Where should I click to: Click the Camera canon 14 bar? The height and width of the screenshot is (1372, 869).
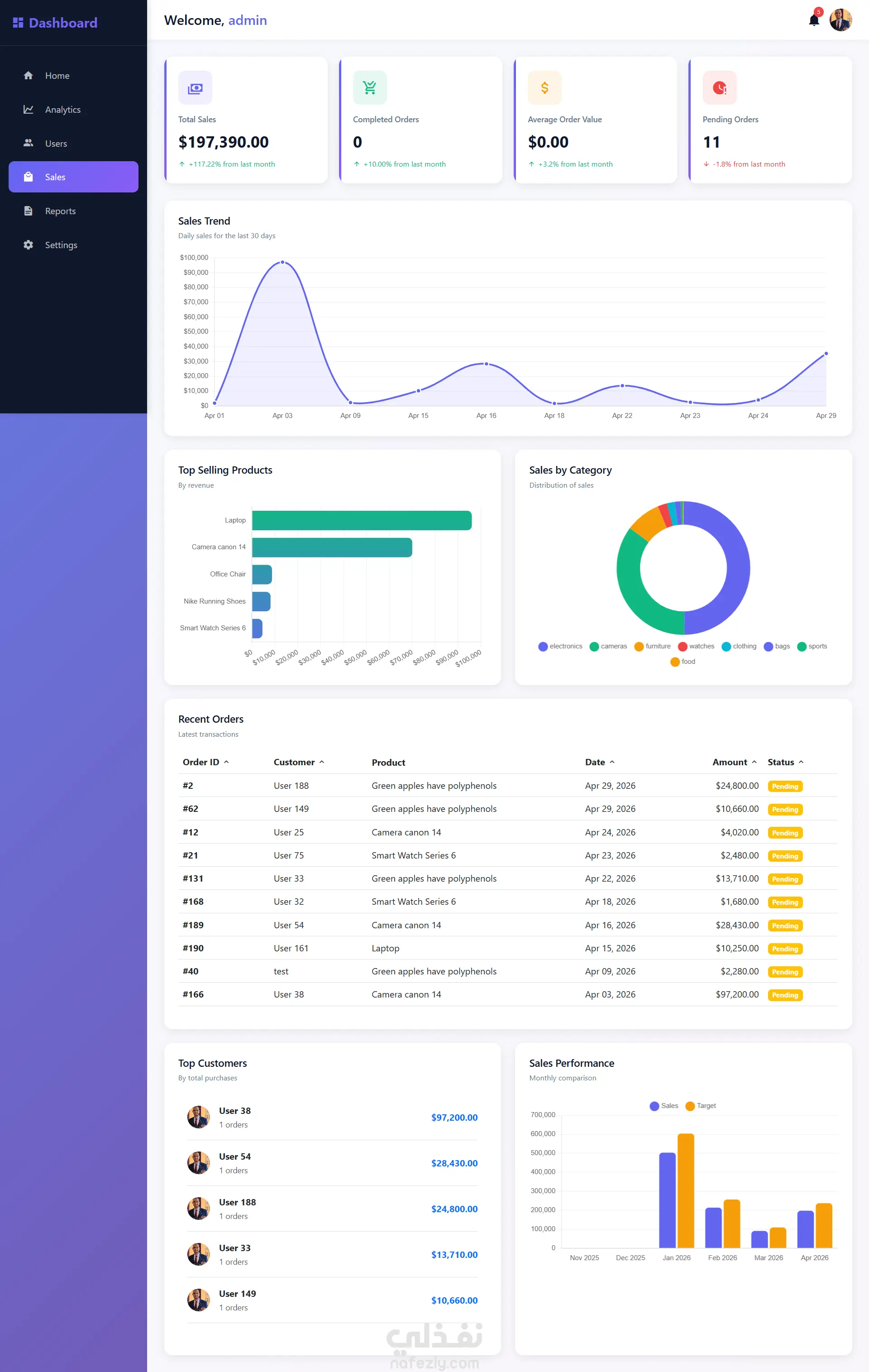(x=332, y=547)
